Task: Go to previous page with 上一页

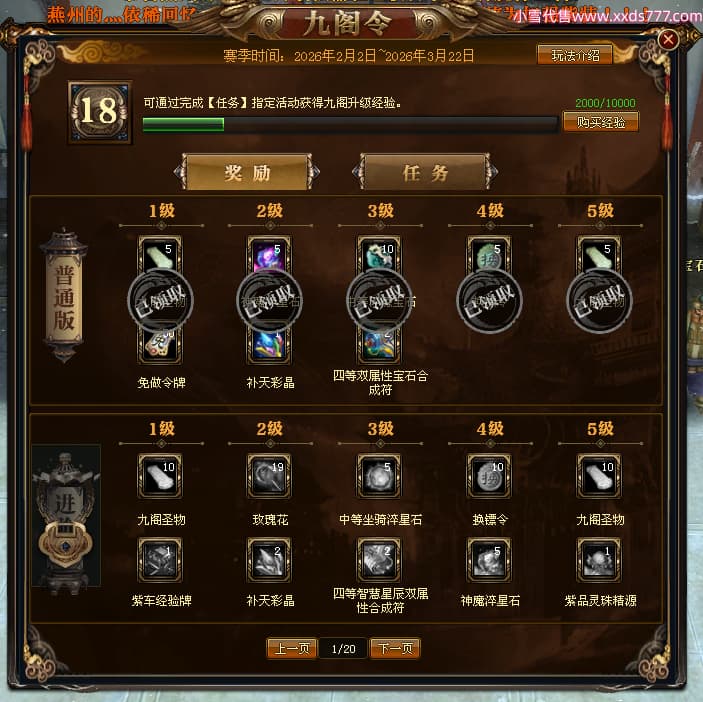Action: pyautogui.click(x=292, y=648)
